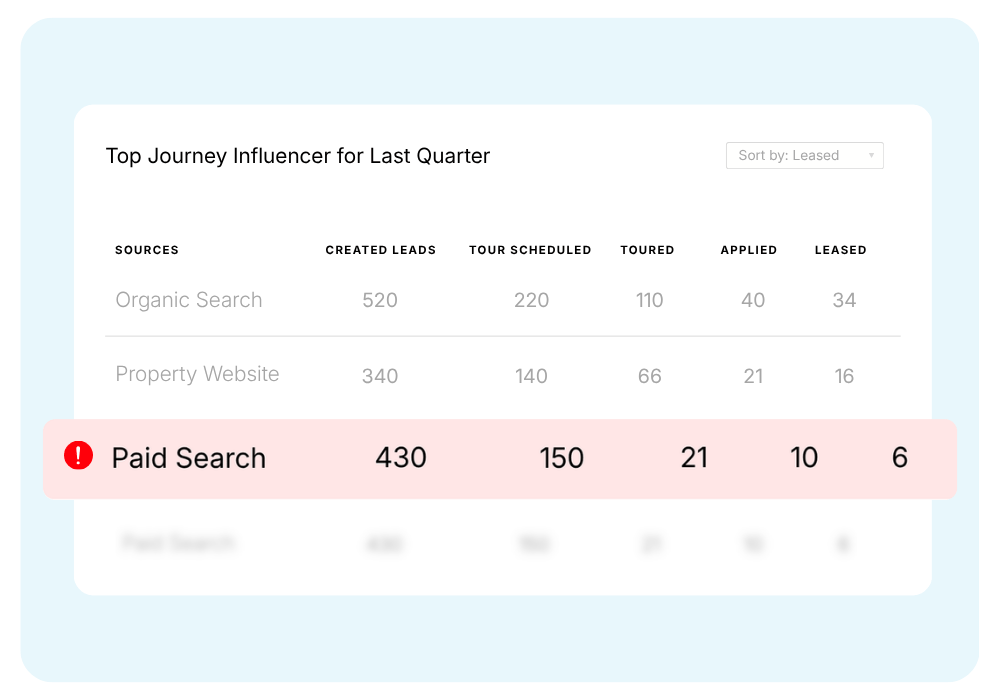Select the Organic Search source row
This screenshot has height=700, width=1000.
tap(503, 300)
